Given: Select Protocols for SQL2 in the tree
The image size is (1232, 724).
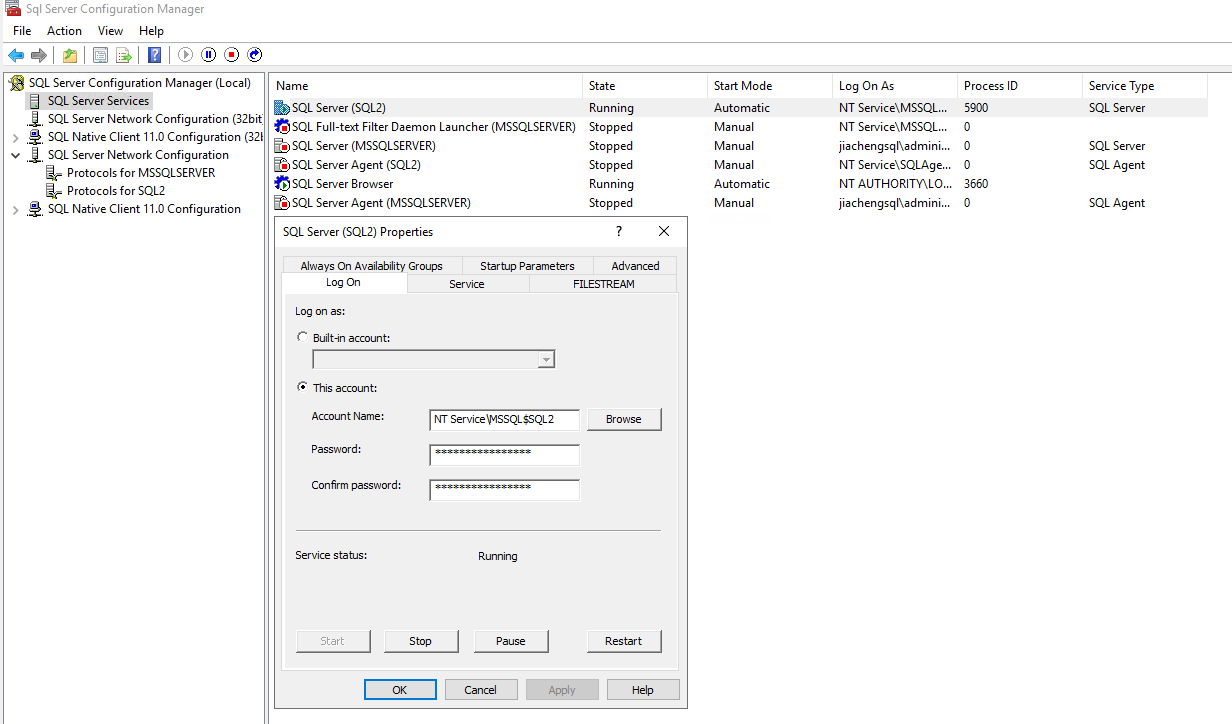Looking at the screenshot, I should point(116,191).
